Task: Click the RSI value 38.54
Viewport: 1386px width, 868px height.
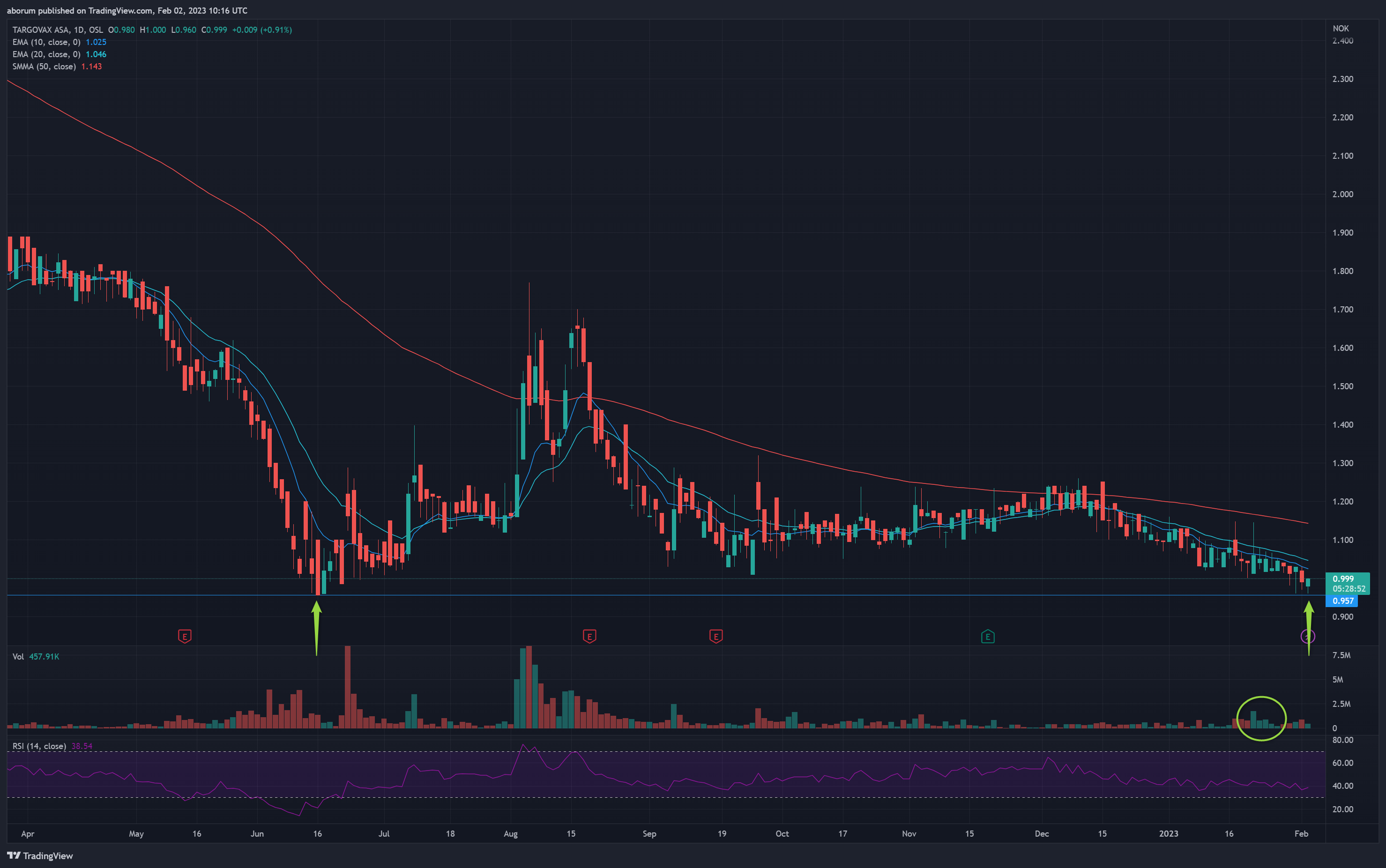Action: pyautogui.click(x=82, y=746)
